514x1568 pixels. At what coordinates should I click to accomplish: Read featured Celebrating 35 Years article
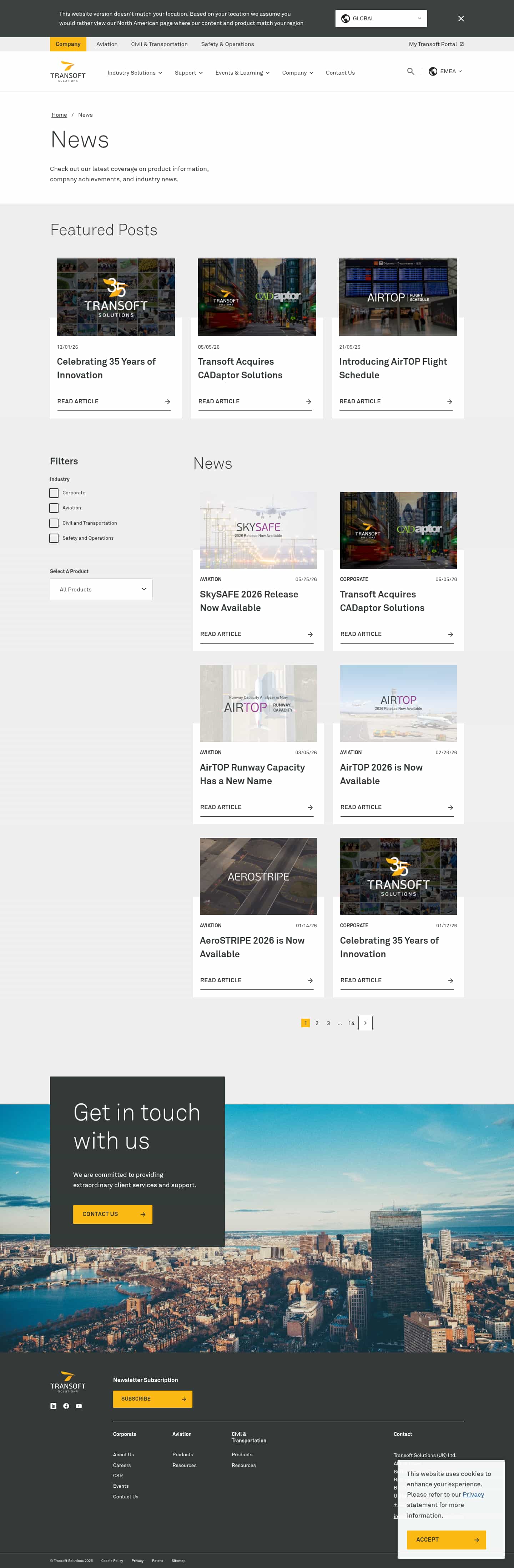pos(114,402)
